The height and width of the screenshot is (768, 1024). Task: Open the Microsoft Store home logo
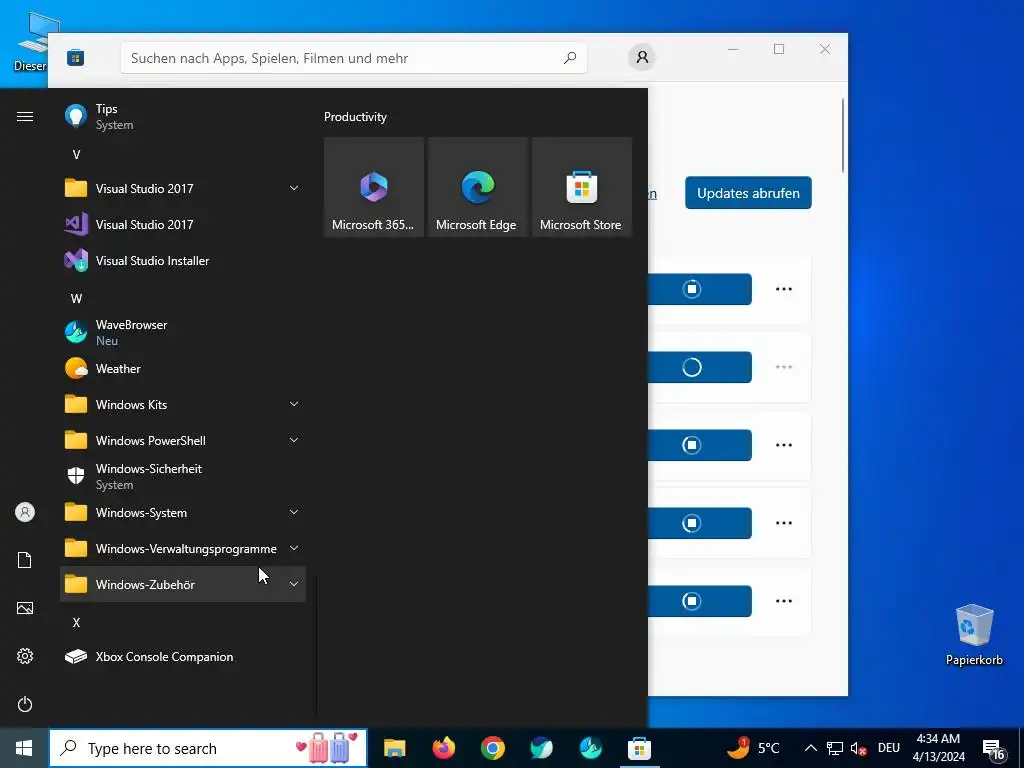click(75, 57)
